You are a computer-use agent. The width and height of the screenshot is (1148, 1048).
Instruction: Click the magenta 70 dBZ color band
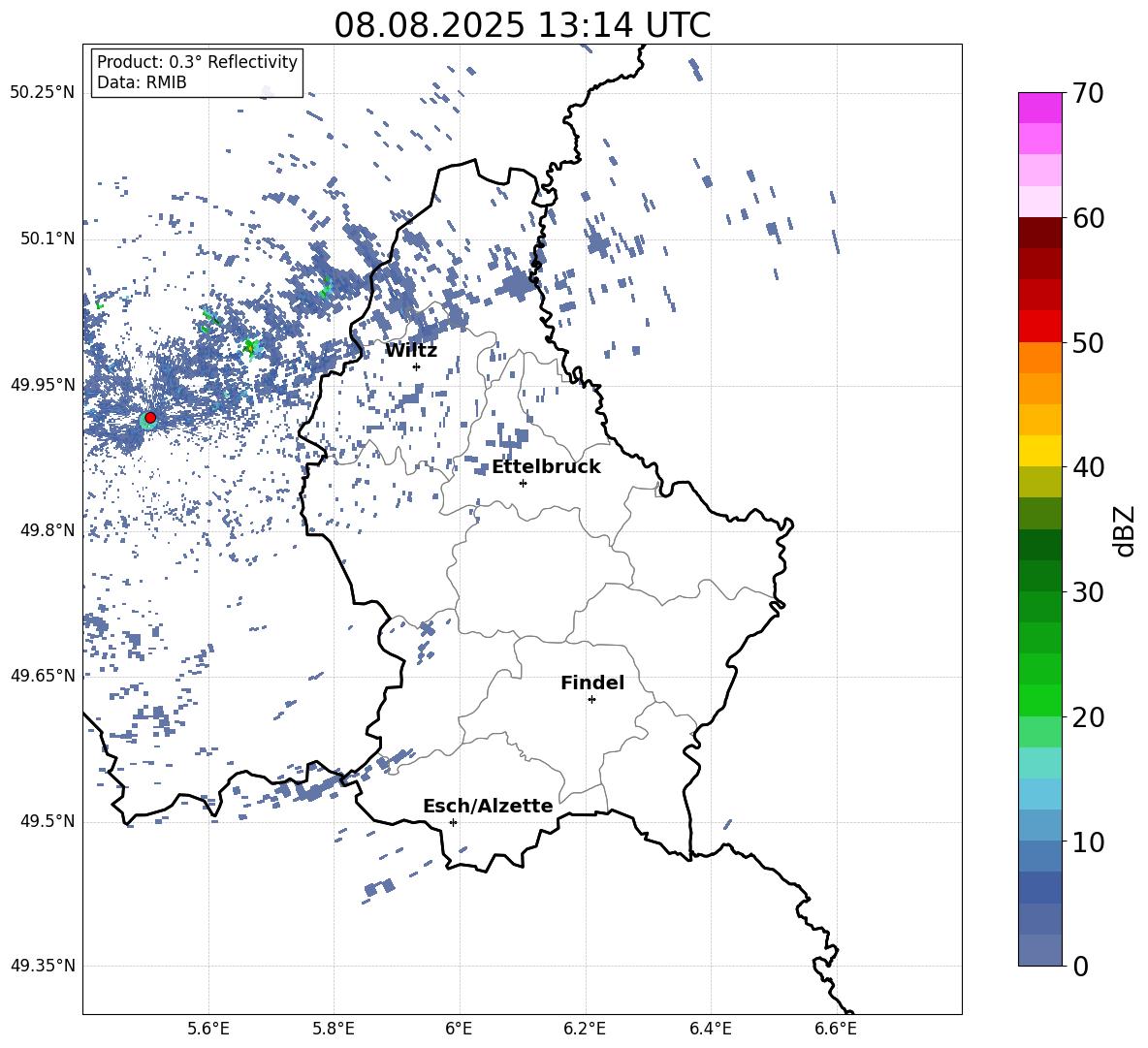point(1040,108)
